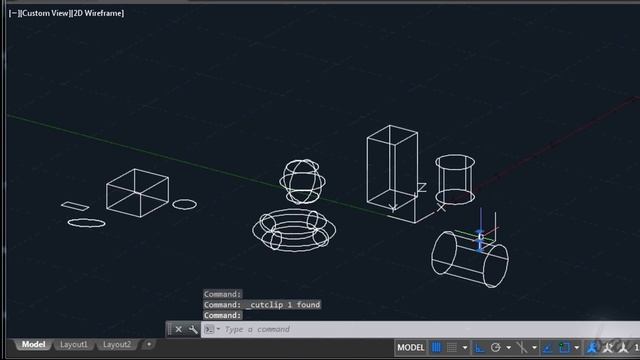This screenshot has height=360, width=640.
Task: Toggle ortho mode restriction
Action: tap(480, 348)
